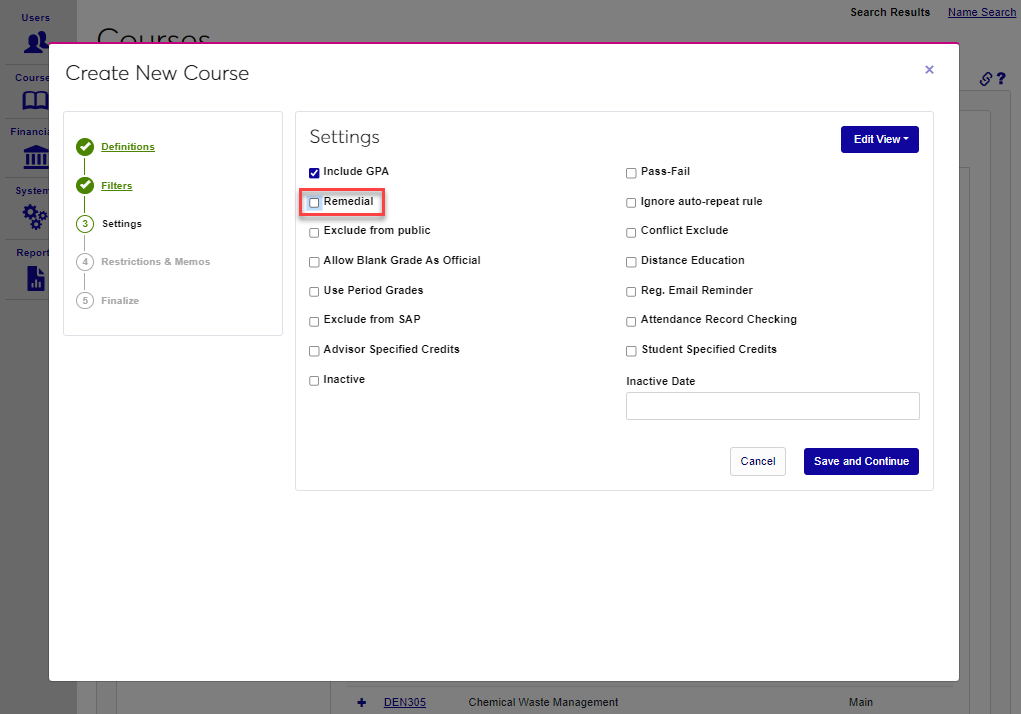Click the System gears icon
The image size is (1021, 714).
coord(34,215)
